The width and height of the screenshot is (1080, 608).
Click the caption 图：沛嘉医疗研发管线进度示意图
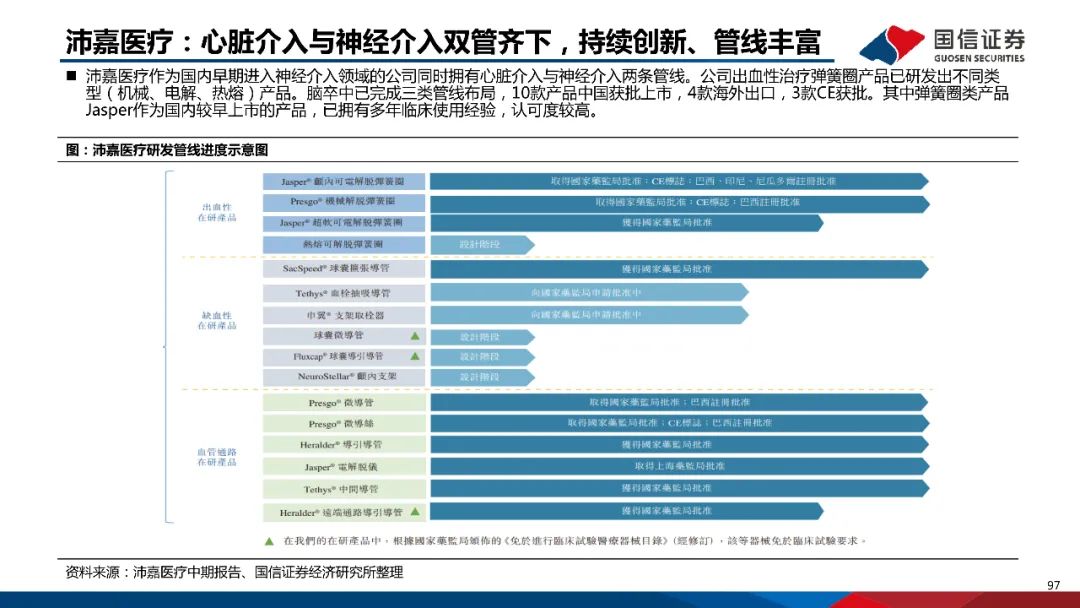pyautogui.click(x=167, y=149)
